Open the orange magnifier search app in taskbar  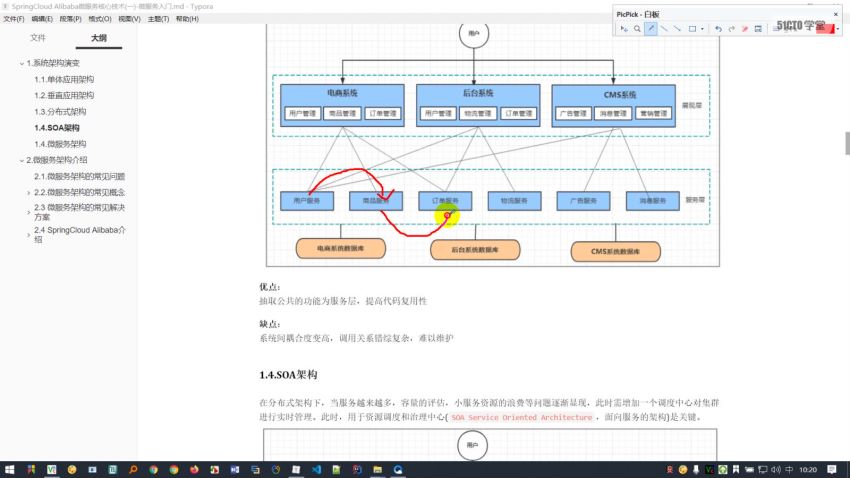[x=133, y=469]
